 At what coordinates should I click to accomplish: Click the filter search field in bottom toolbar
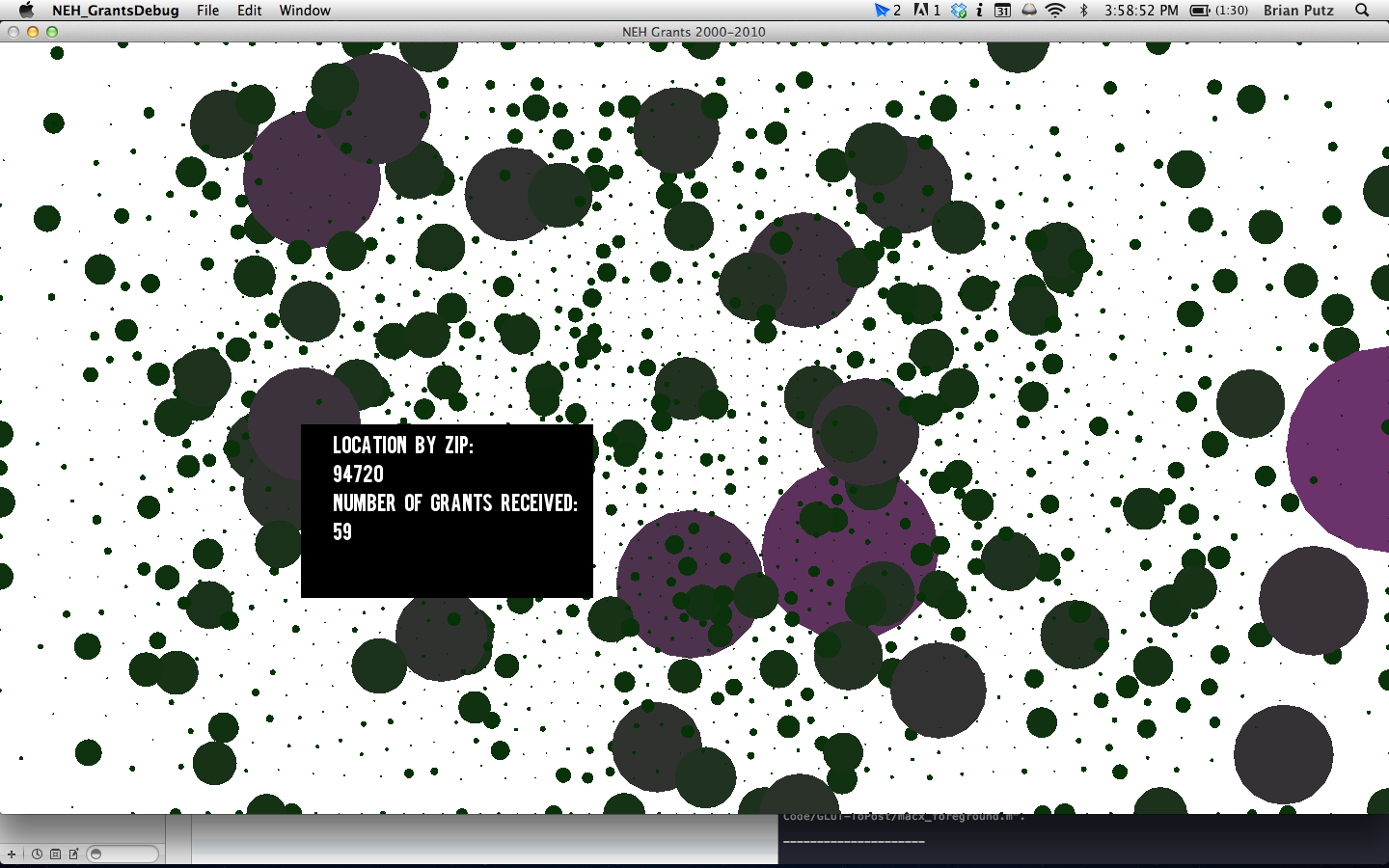(x=123, y=854)
